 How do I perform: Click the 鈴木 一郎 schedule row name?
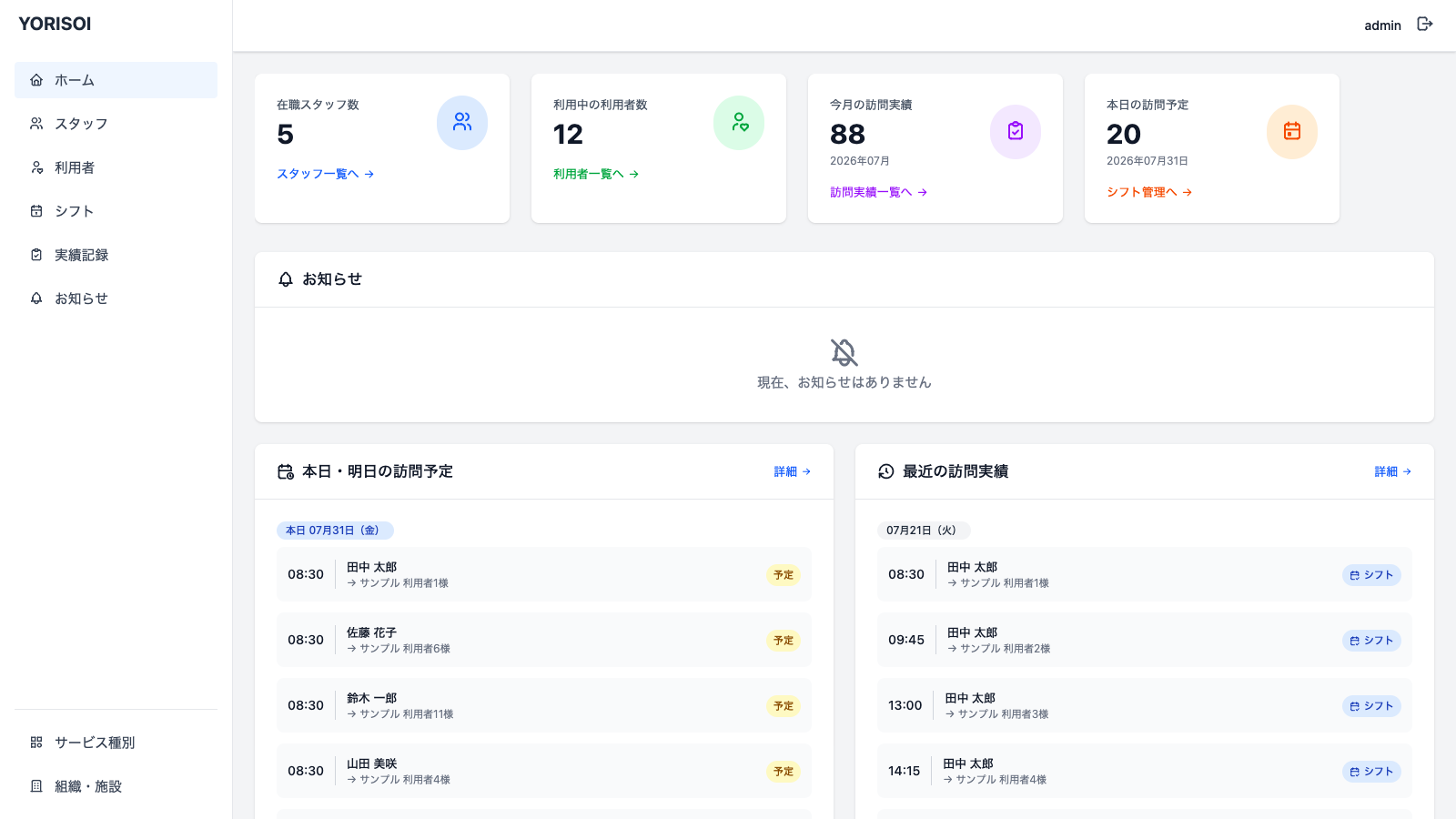click(371, 698)
